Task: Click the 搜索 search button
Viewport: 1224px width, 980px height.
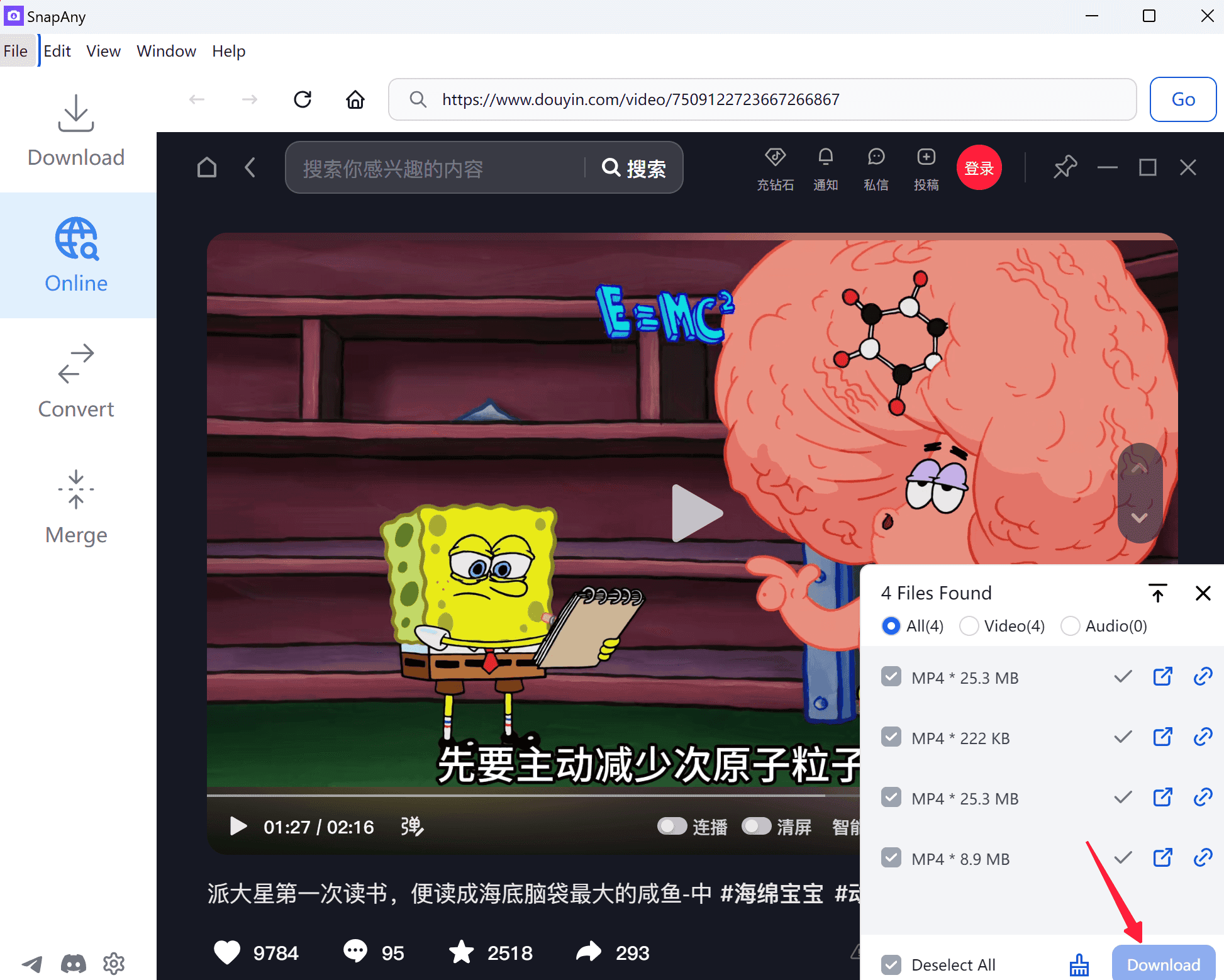Action: pos(634,168)
